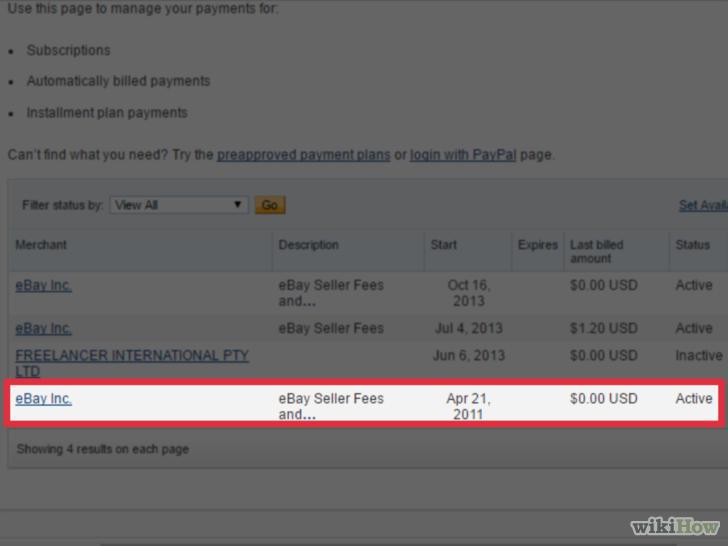Select 'eBay Seller Fees' description in Jul 4 row
This screenshot has width=728, height=546.
click(331, 328)
